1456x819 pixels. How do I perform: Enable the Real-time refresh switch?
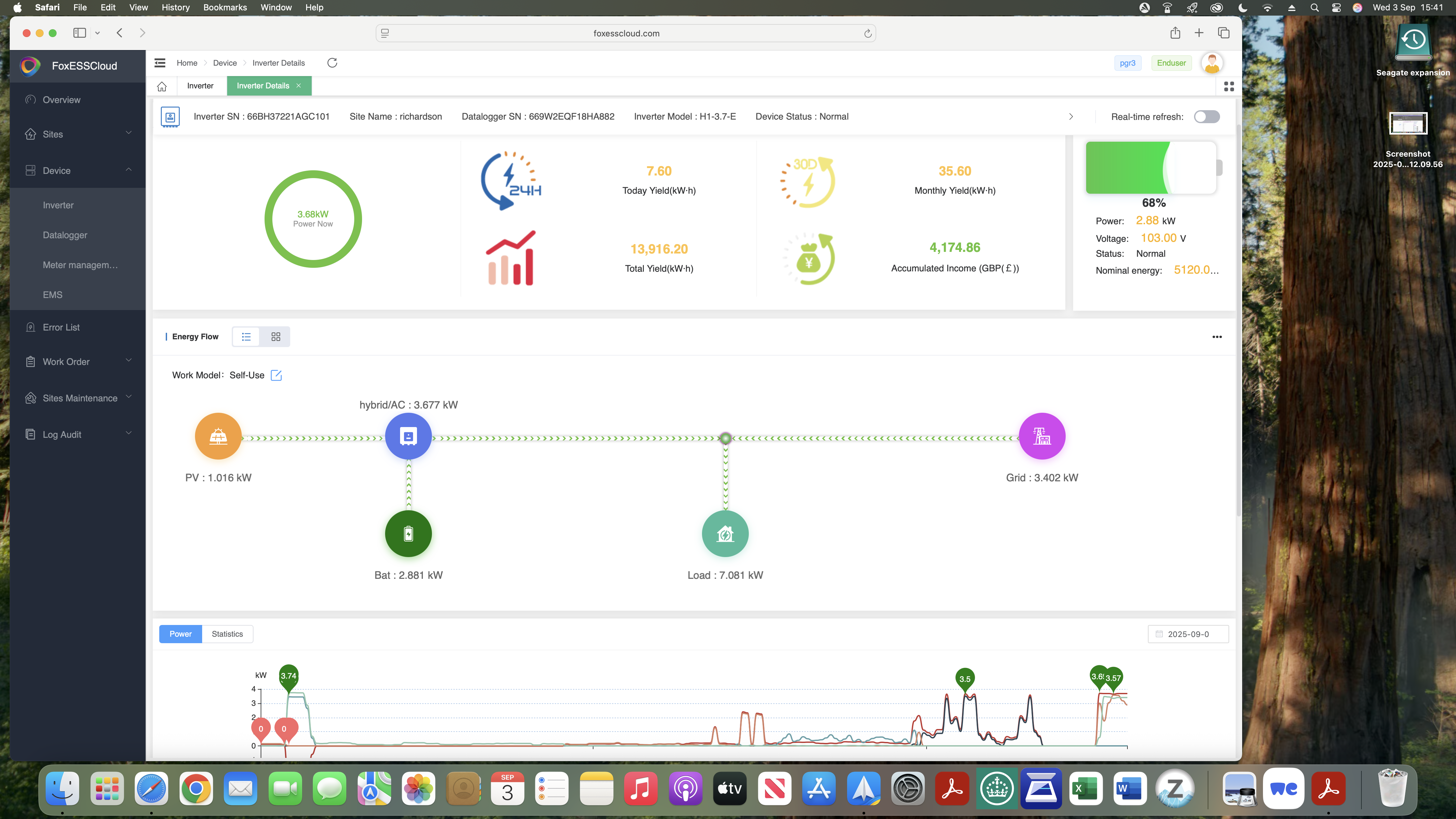tap(1206, 116)
